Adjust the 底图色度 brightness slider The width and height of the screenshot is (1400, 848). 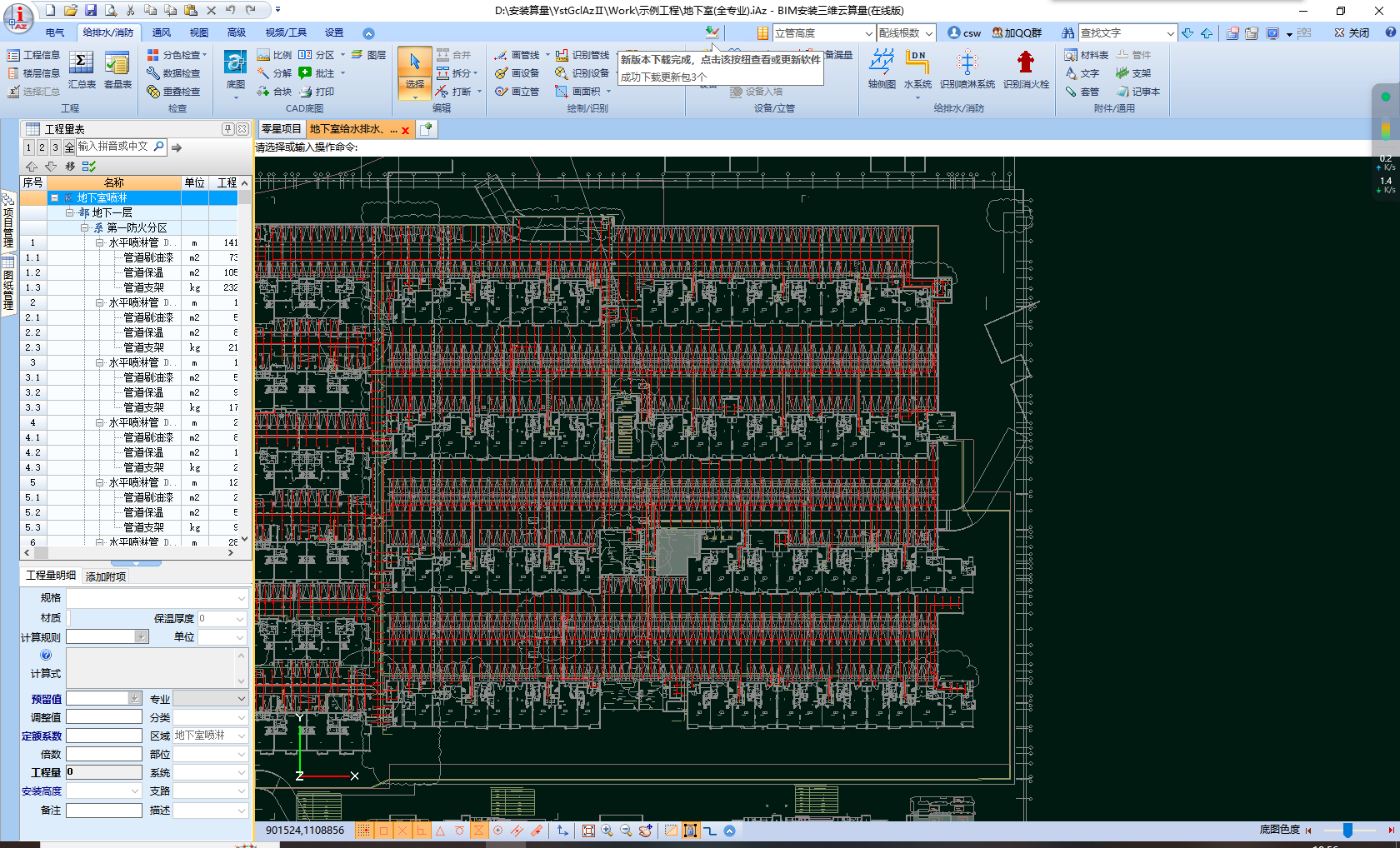(x=1347, y=831)
